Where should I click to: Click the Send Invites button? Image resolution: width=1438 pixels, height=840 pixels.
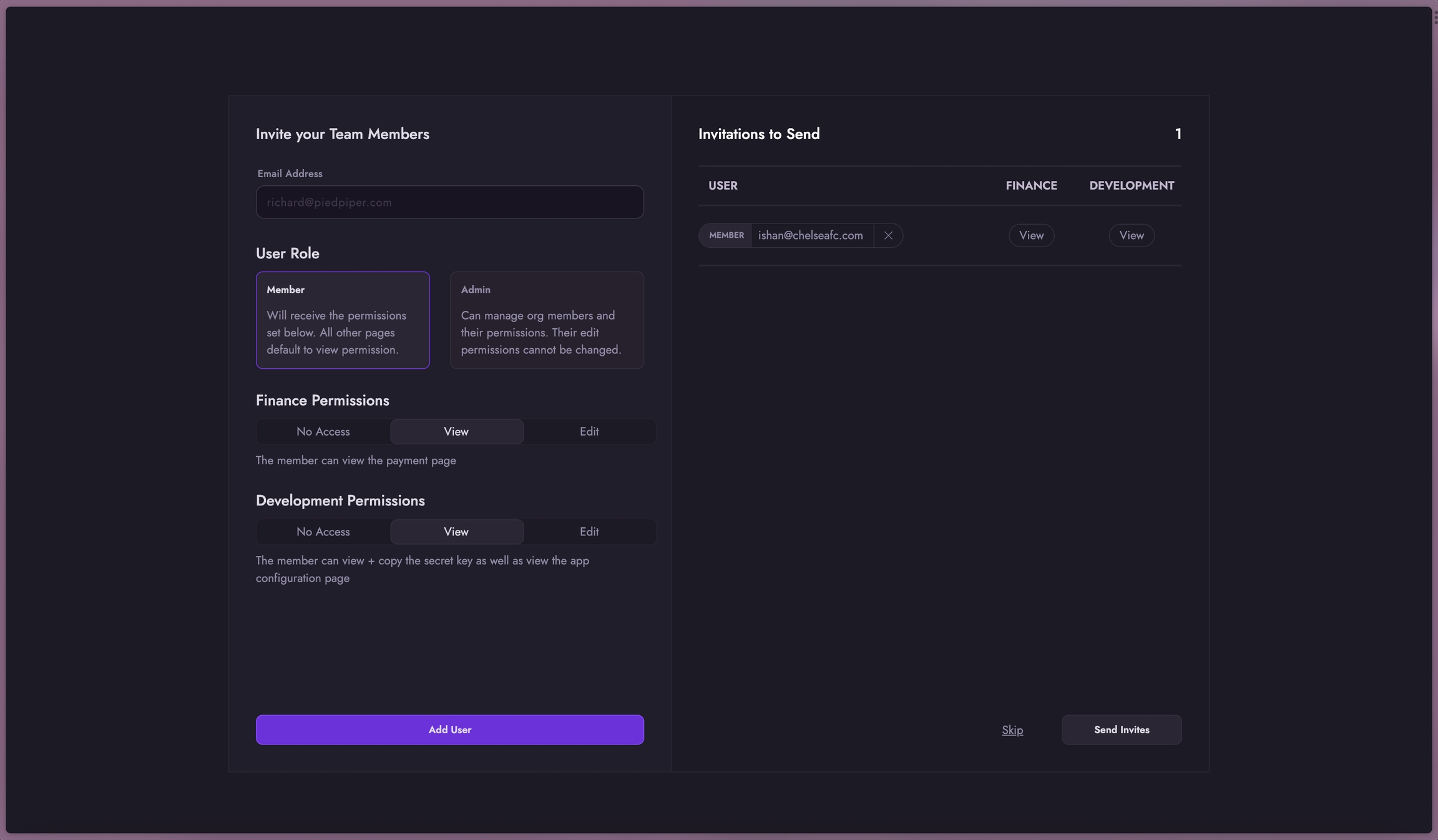(1122, 730)
